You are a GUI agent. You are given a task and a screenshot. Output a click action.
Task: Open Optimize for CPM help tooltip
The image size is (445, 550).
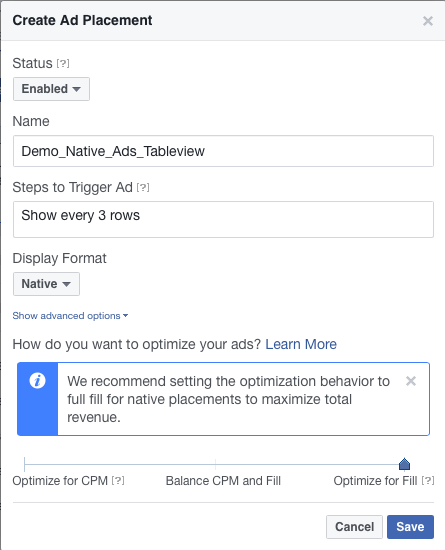pyautogui.click(x=118, y=480)
